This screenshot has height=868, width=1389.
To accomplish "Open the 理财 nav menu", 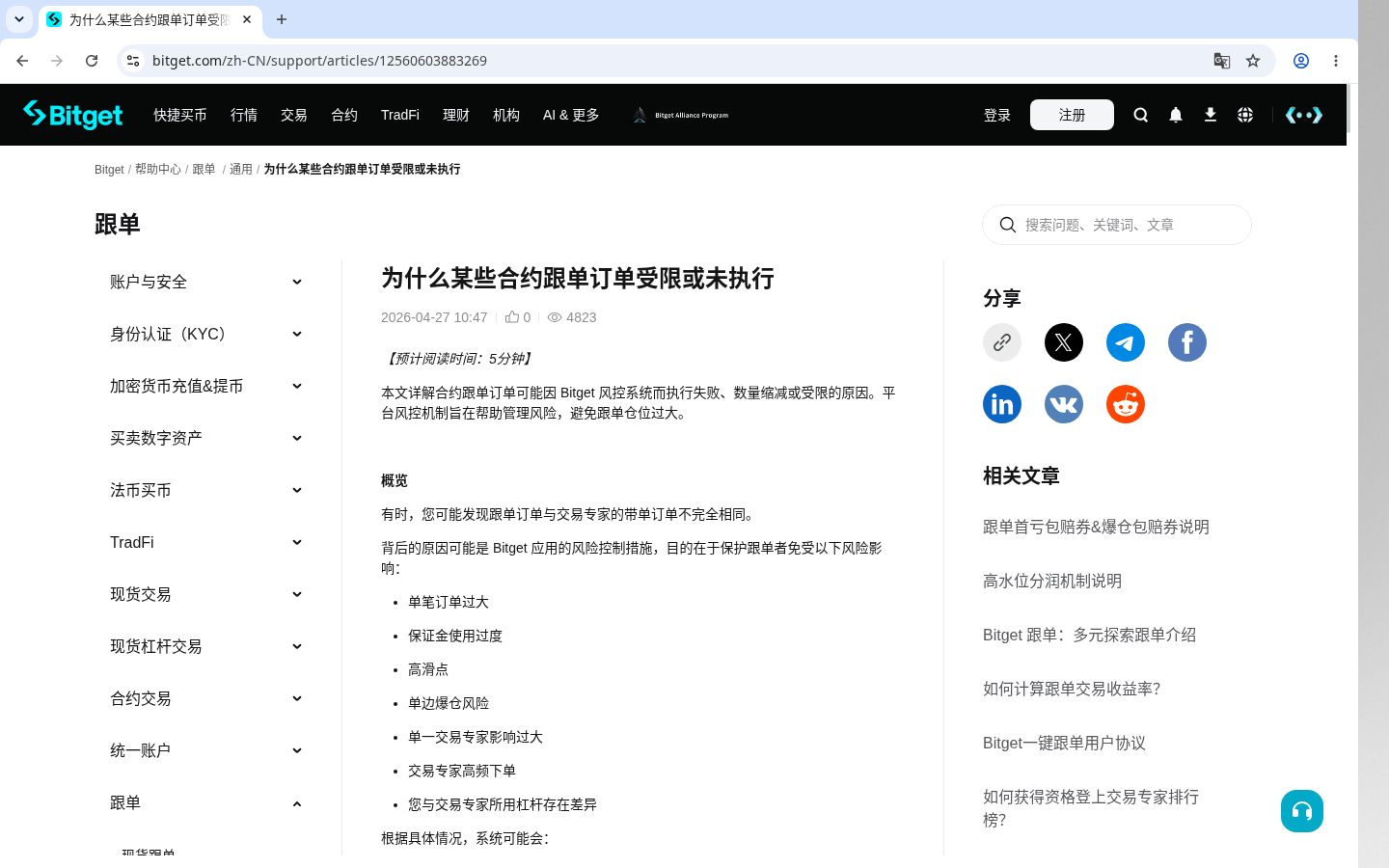I will (x=456, y=115).
